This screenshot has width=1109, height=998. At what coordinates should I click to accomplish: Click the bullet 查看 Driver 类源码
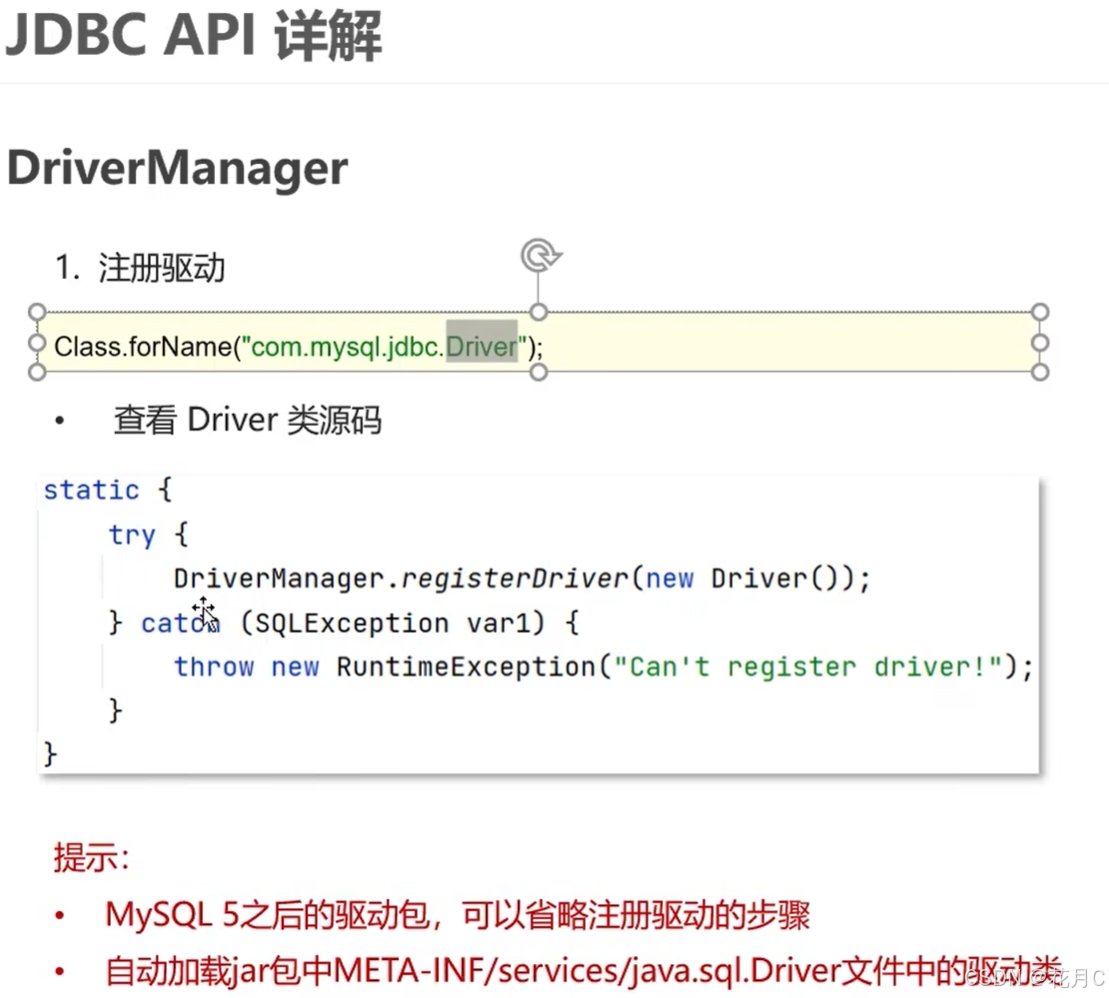click(x=247, y=419)
